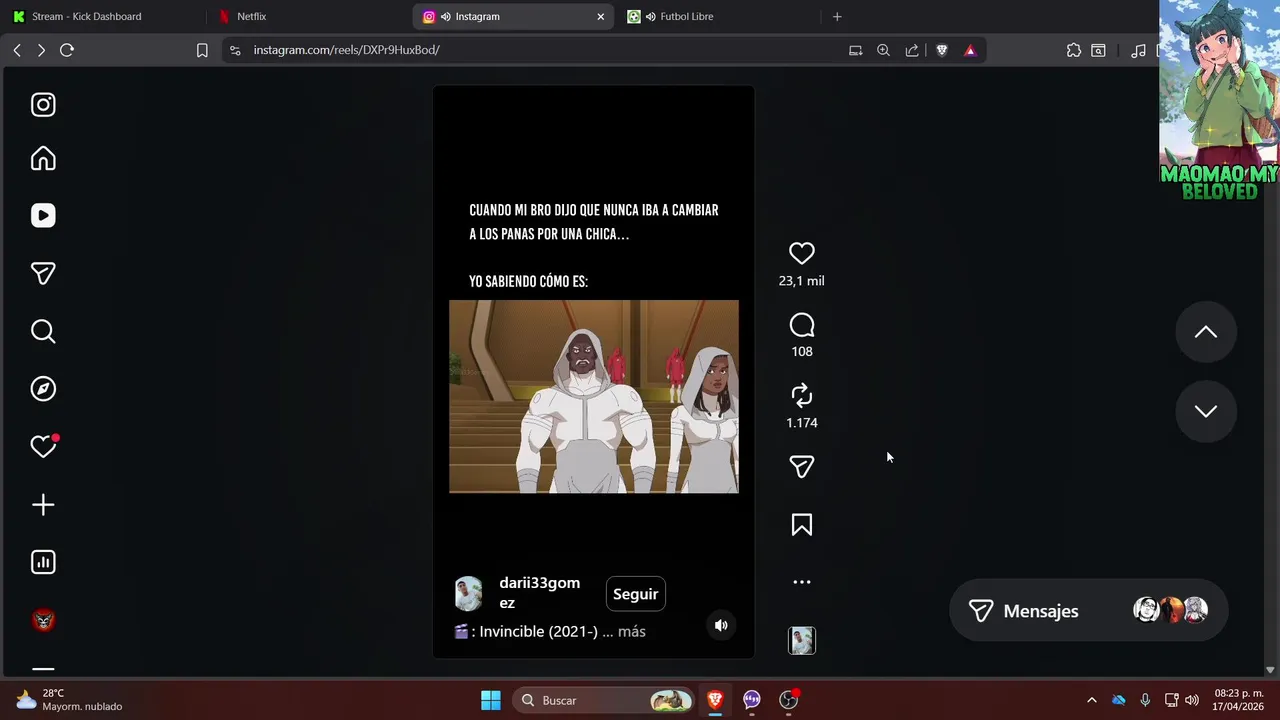Open the reel's comments bubble

tap(802, 325)
